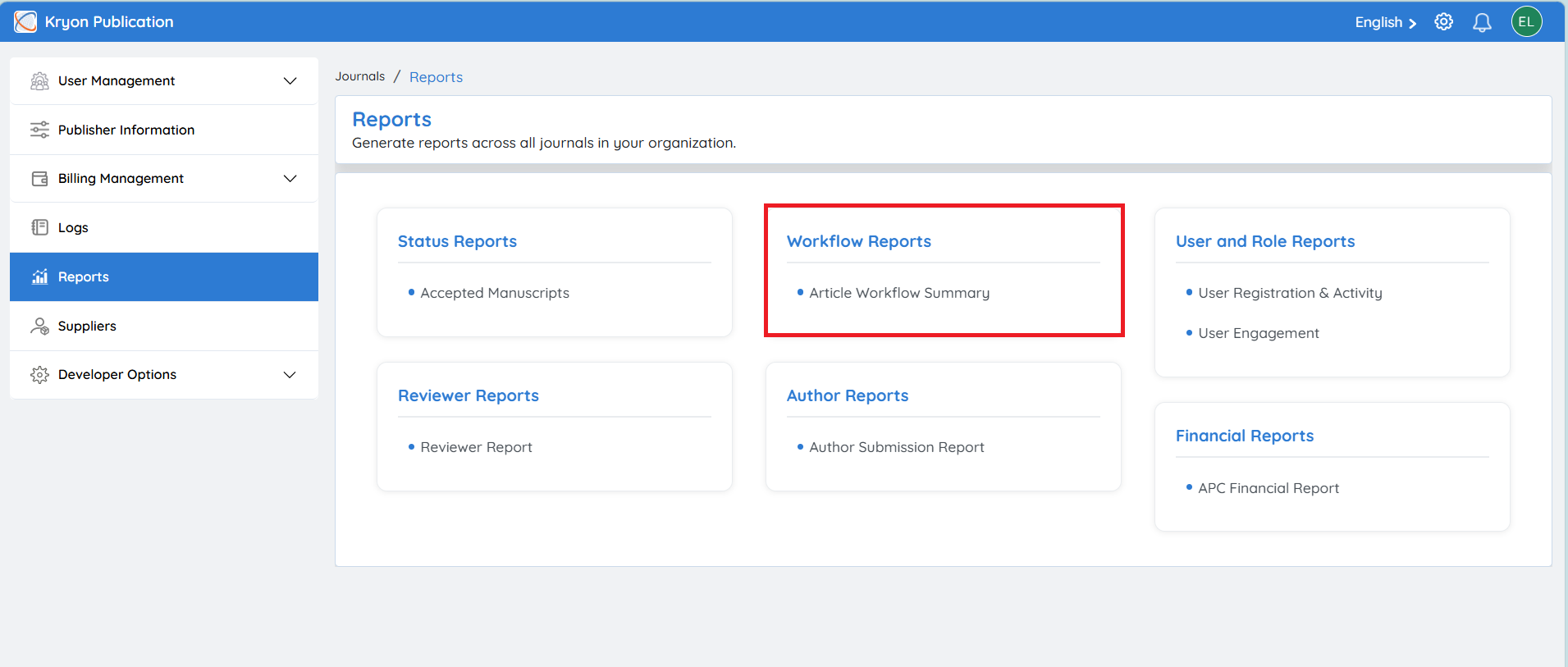Screen dimensions: 1568x667
Task: Click the 'Generate reports across all journals' description
Action: coord(544,143)
